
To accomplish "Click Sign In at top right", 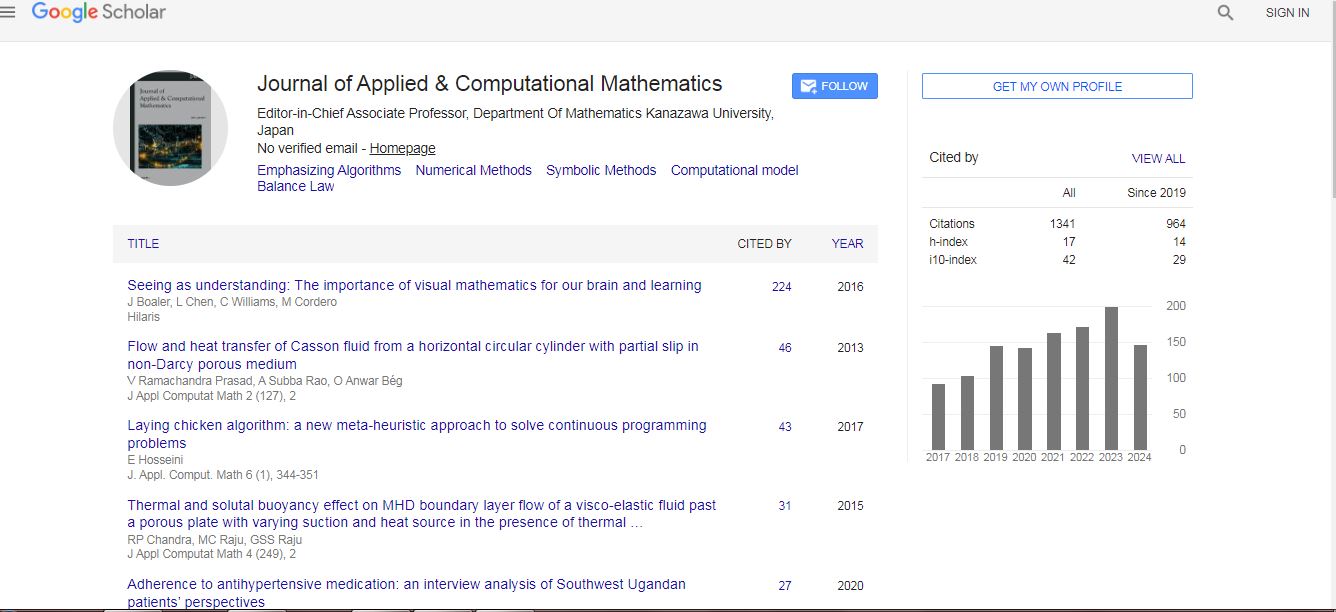I will click(x=1287, y=13).
